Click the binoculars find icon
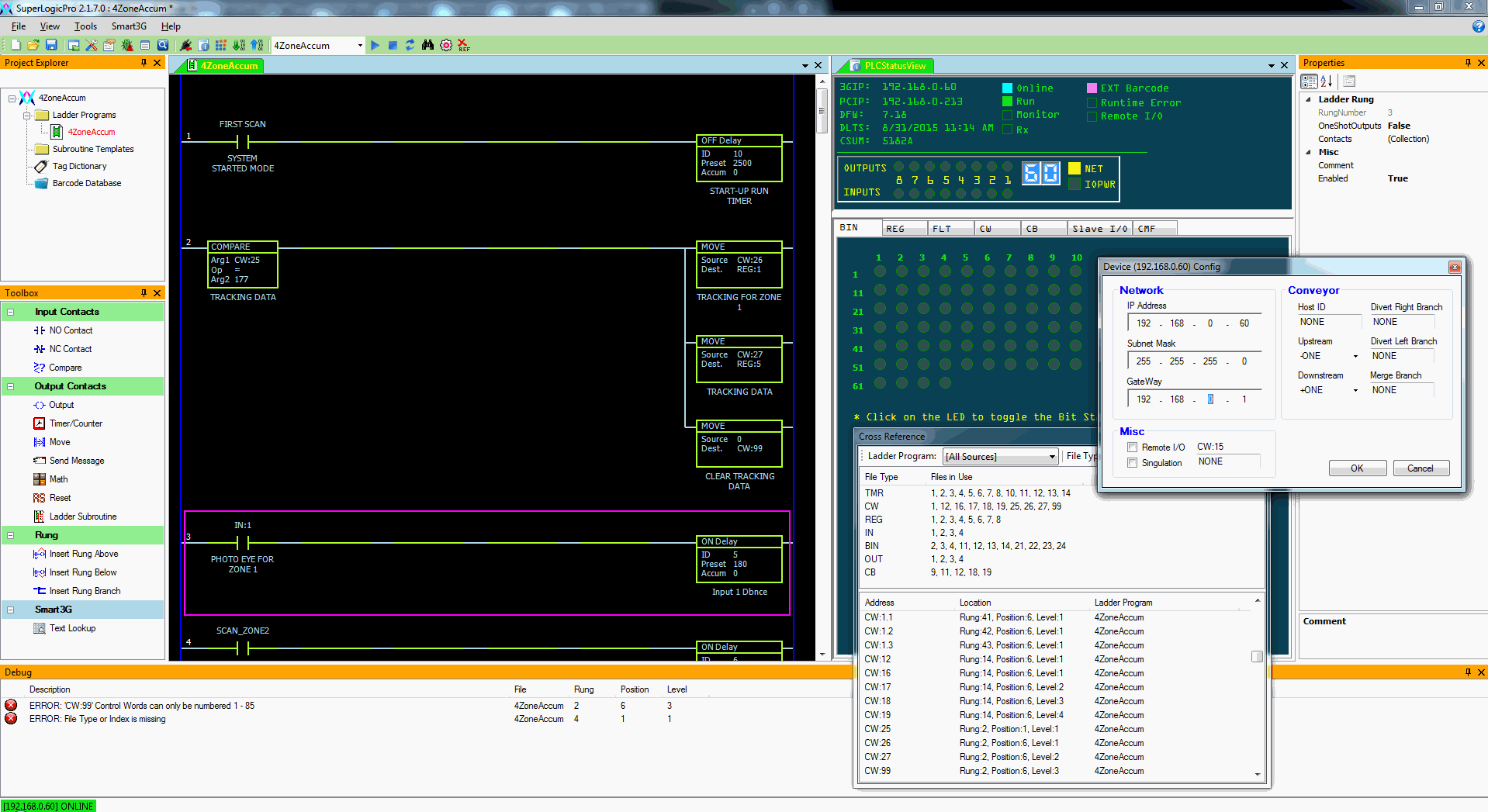This screenshot has height=812, width=1488. [x=427, y=45]
